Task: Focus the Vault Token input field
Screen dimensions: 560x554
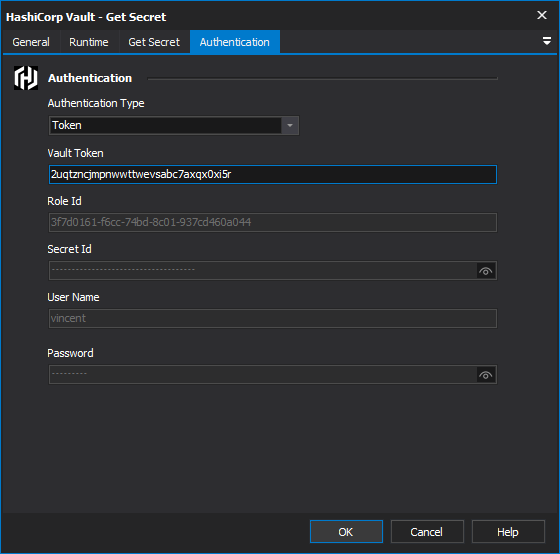Action: coord(273,174)
